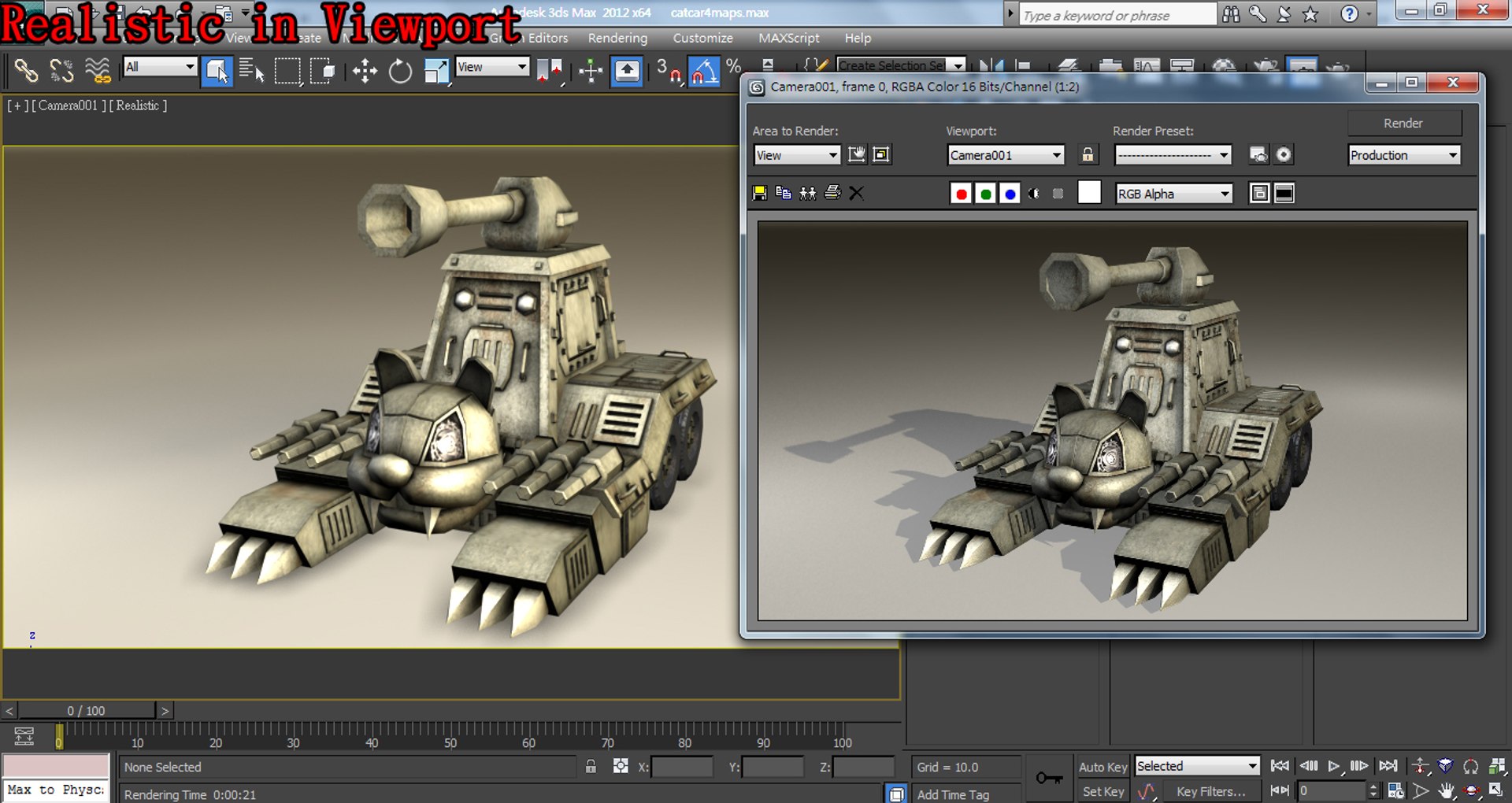Viewport: 1512px width, 803px height.
Task: Open the Production render mode dropdown
Action: point(1404,155)
